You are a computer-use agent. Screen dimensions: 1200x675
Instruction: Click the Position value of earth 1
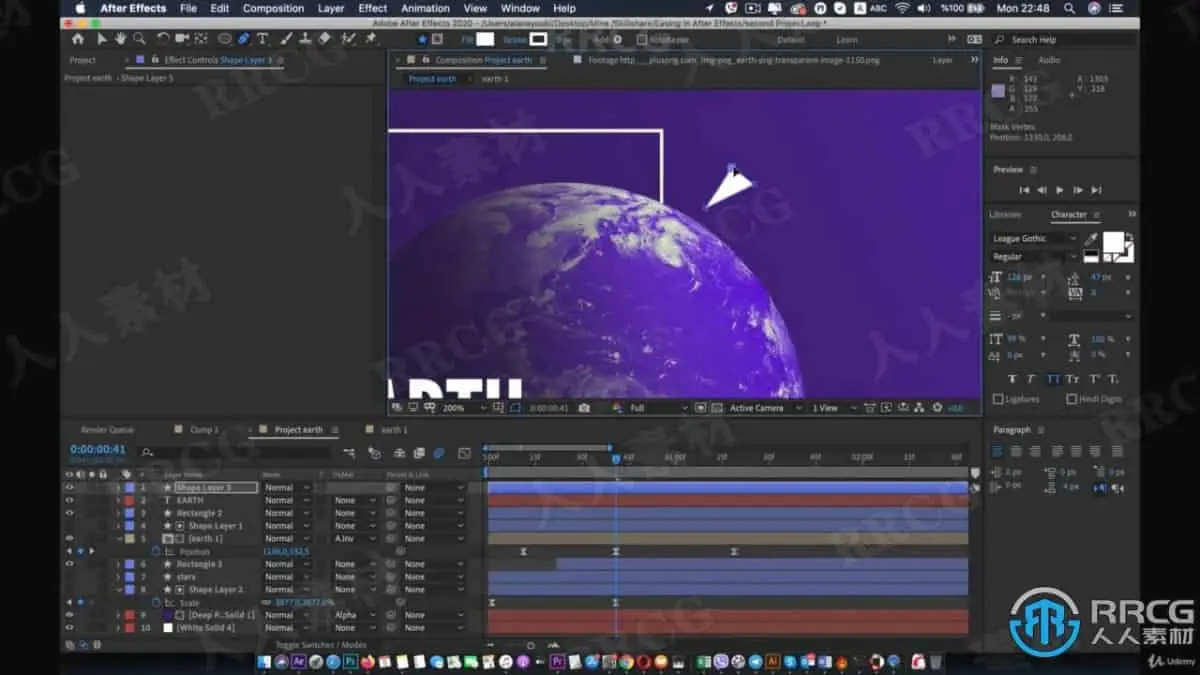click(x=286, y=551)
